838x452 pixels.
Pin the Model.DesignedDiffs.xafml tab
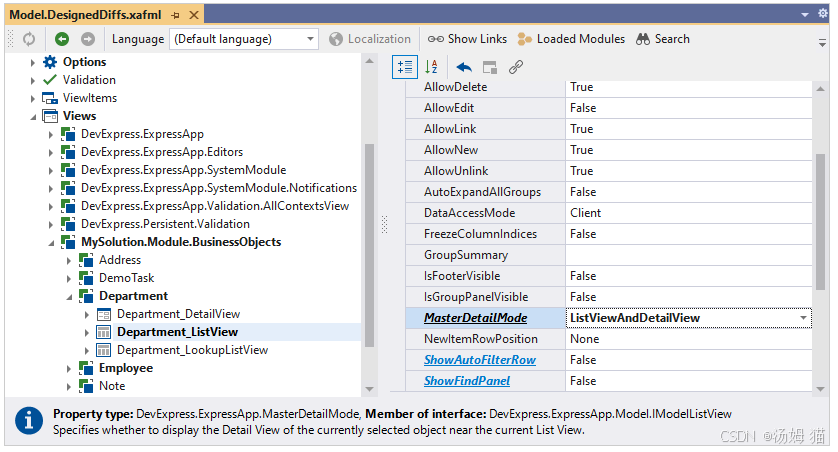175,15
